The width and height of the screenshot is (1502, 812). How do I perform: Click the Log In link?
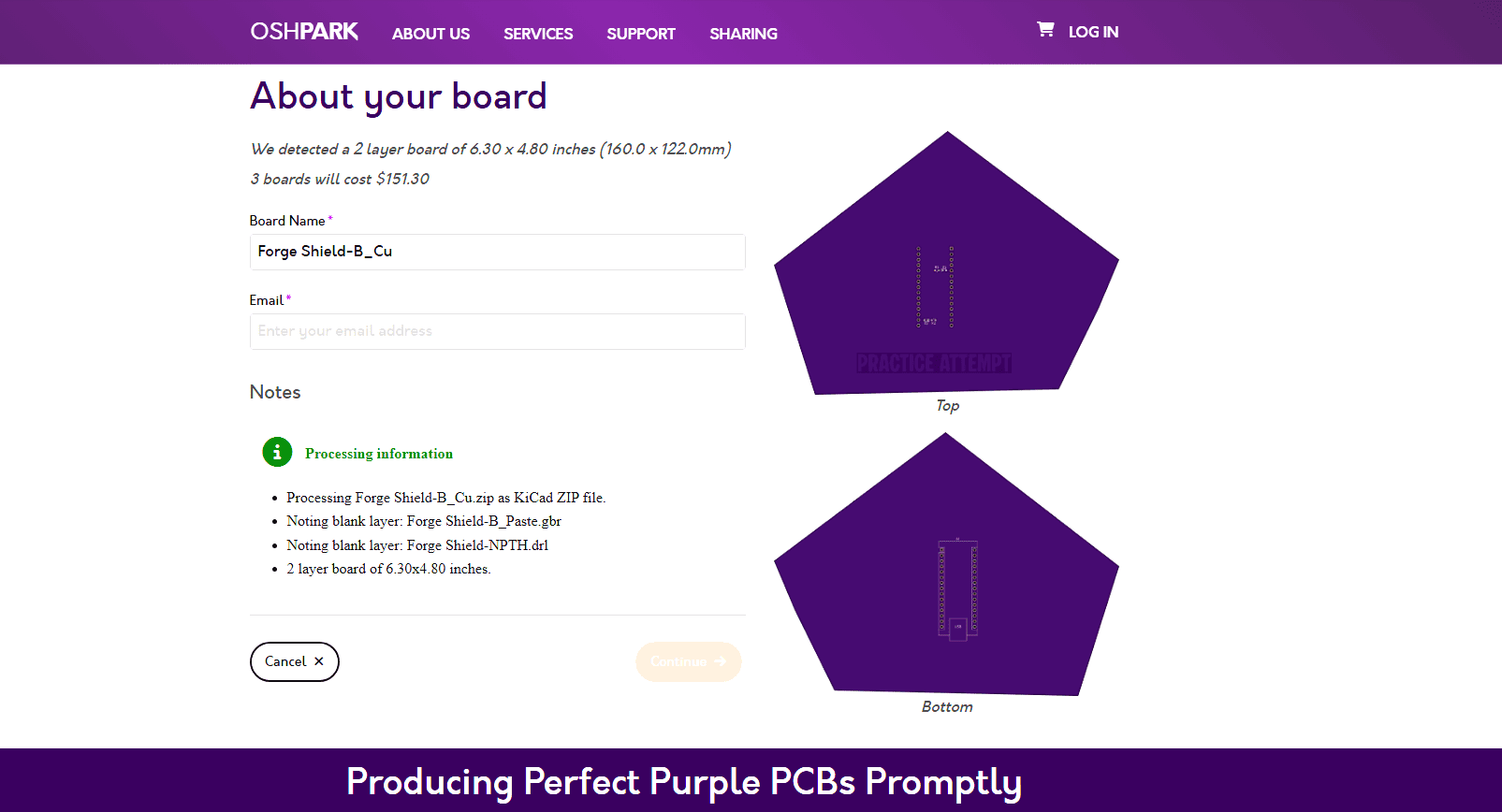1093,32
